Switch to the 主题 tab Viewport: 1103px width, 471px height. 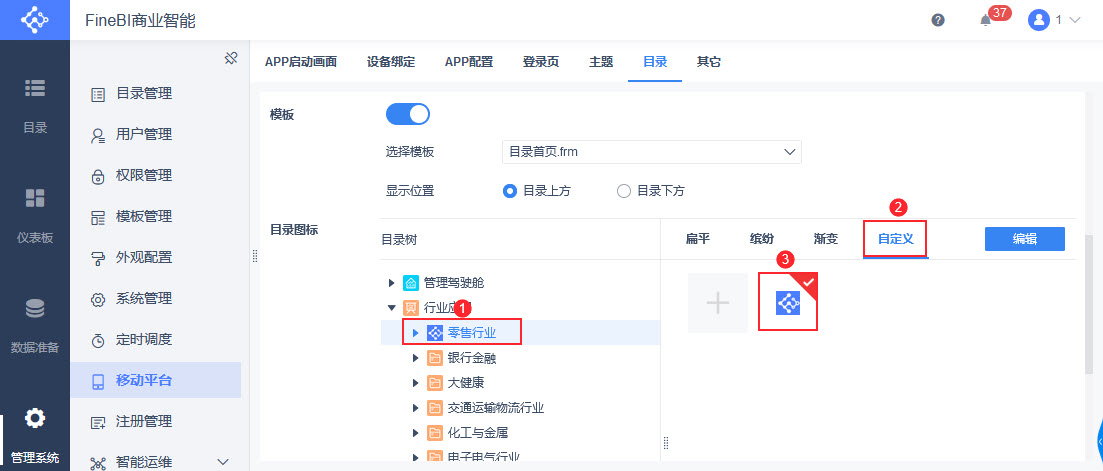(601, 62)
